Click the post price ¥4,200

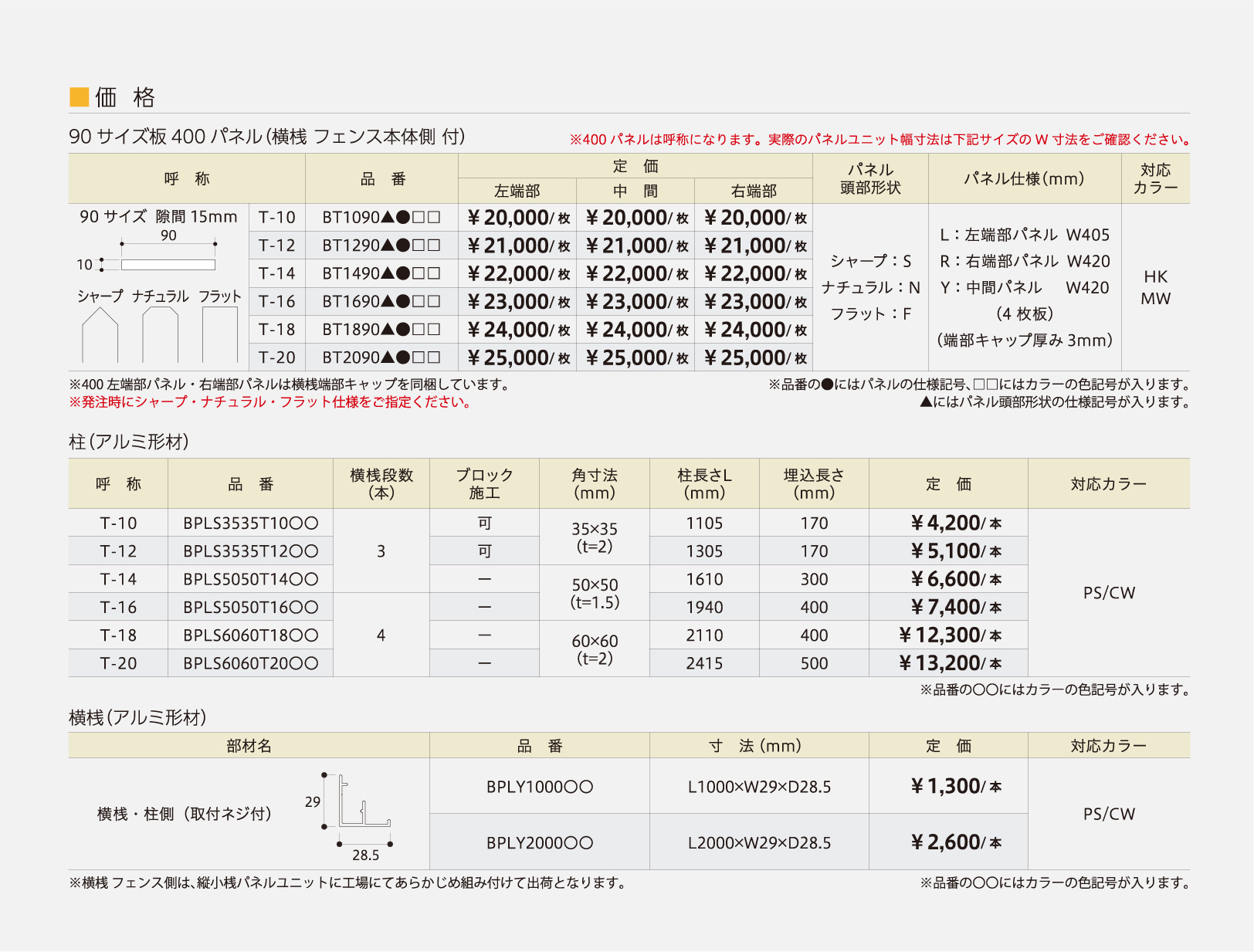click(956, 523)
